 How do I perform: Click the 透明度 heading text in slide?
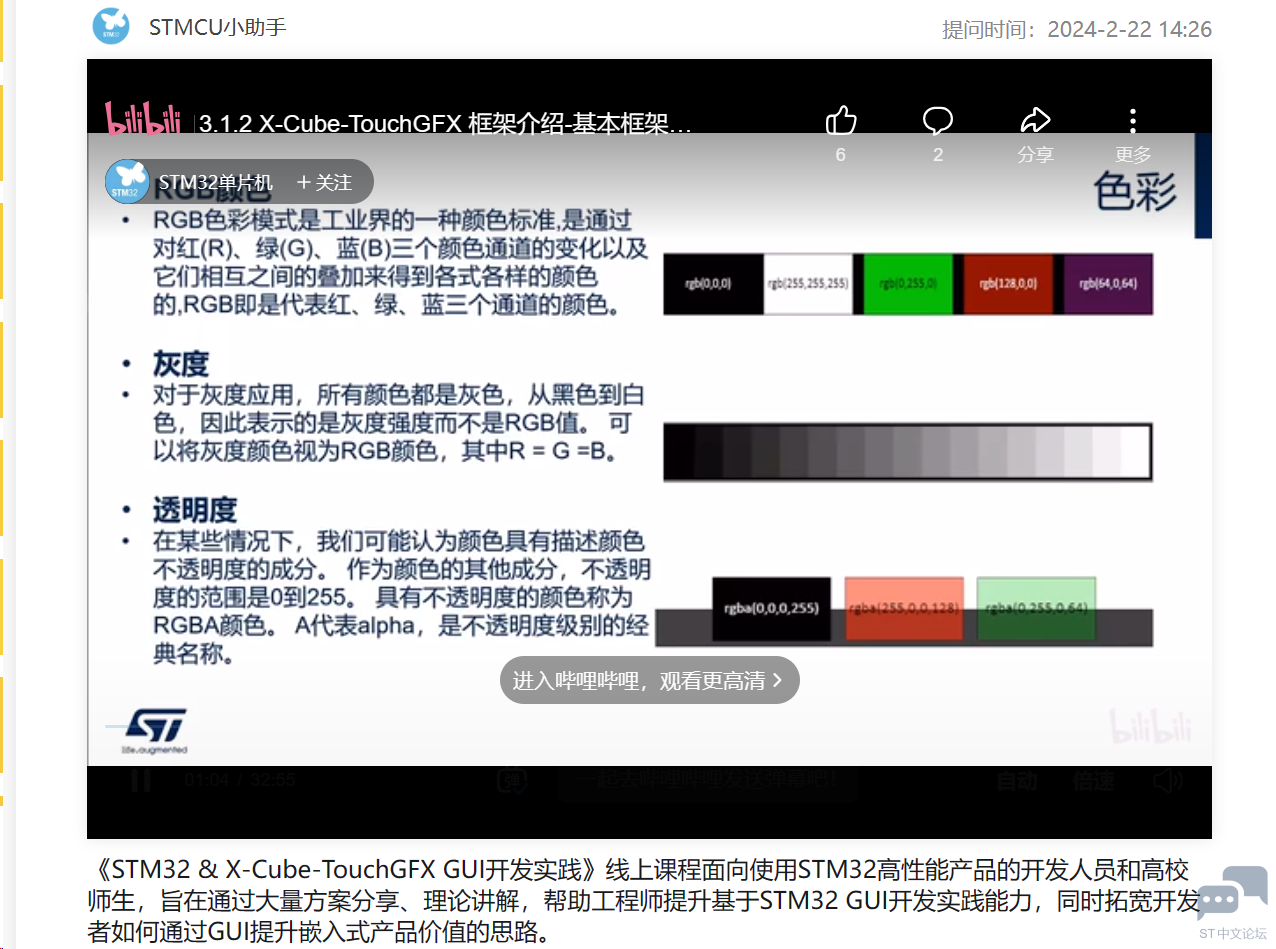195,510
